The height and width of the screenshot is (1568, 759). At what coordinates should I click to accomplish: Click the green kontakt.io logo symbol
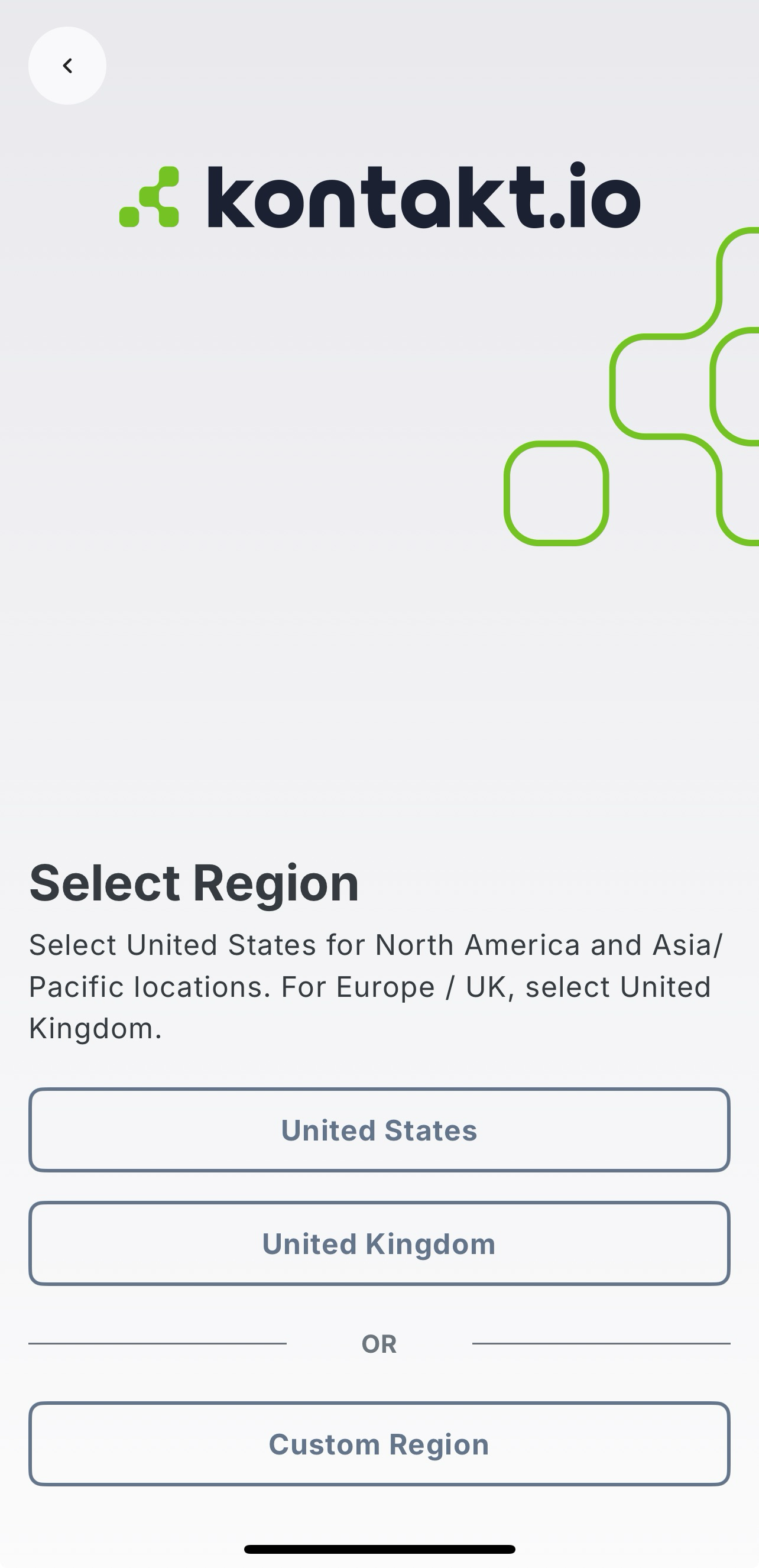pyautogui.click(x=150, y=197)
